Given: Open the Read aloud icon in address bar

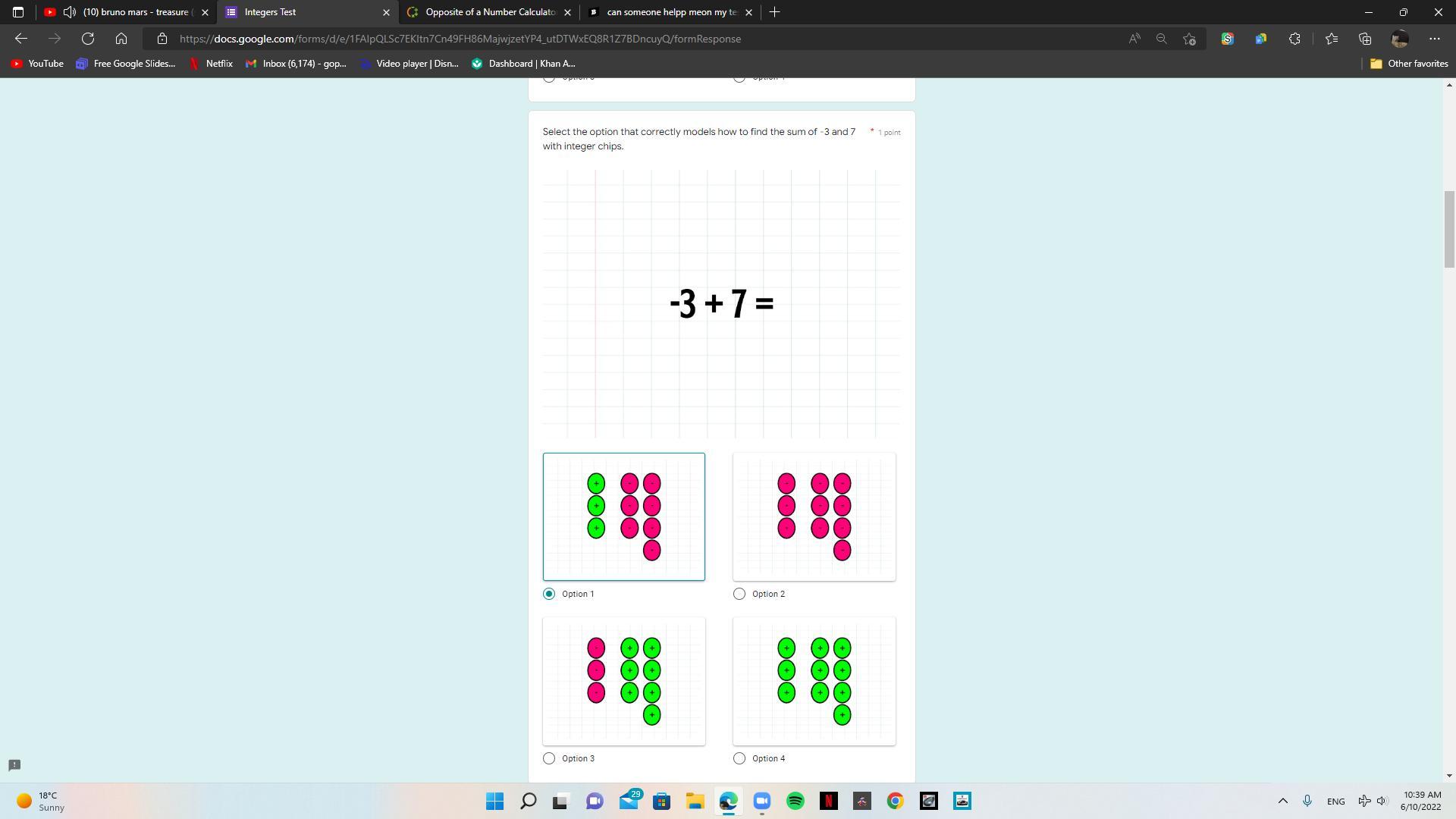Looking at the screenshot, I should pos(1134,39).
